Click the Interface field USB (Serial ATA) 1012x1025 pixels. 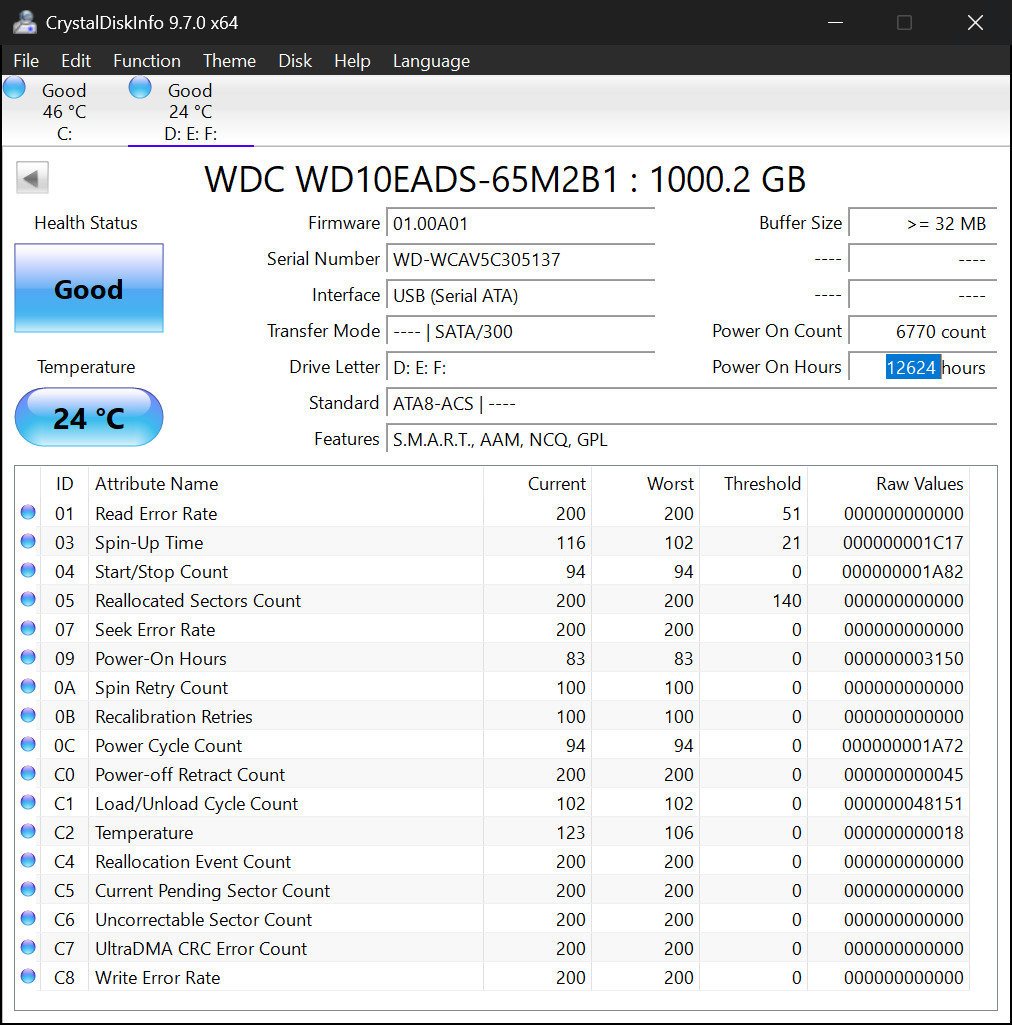pos(520,295)
